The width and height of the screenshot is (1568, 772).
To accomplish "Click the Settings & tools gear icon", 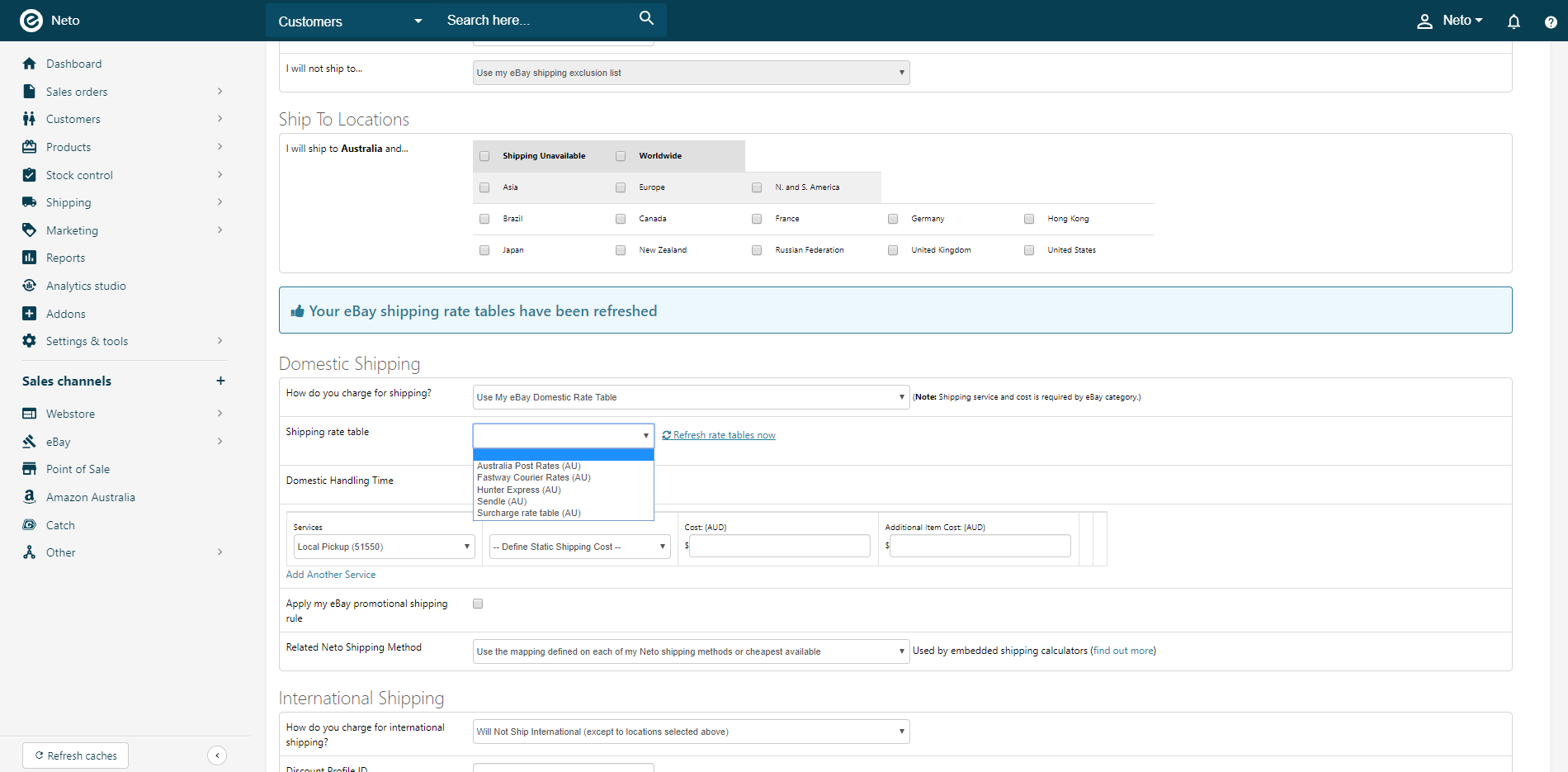I will pyautogui.click(x=30, y=341).
